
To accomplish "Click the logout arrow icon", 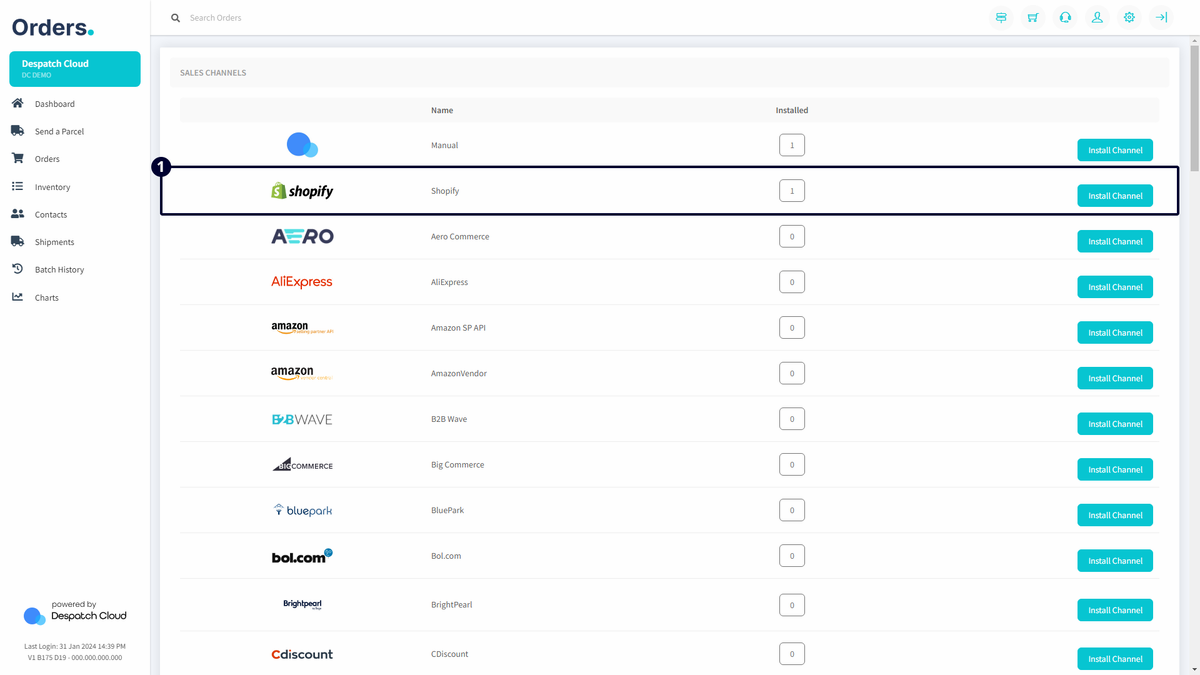I will click(x=1161, y=18).
